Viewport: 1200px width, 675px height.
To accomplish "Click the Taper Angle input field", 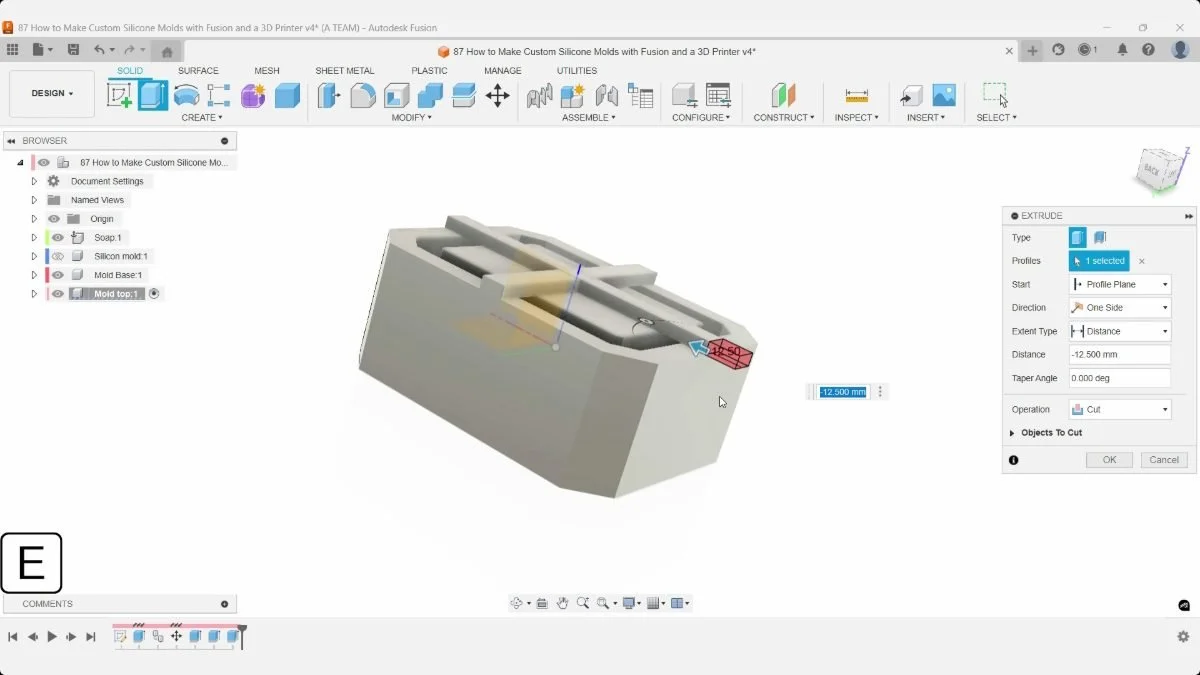I will 1119,378.
